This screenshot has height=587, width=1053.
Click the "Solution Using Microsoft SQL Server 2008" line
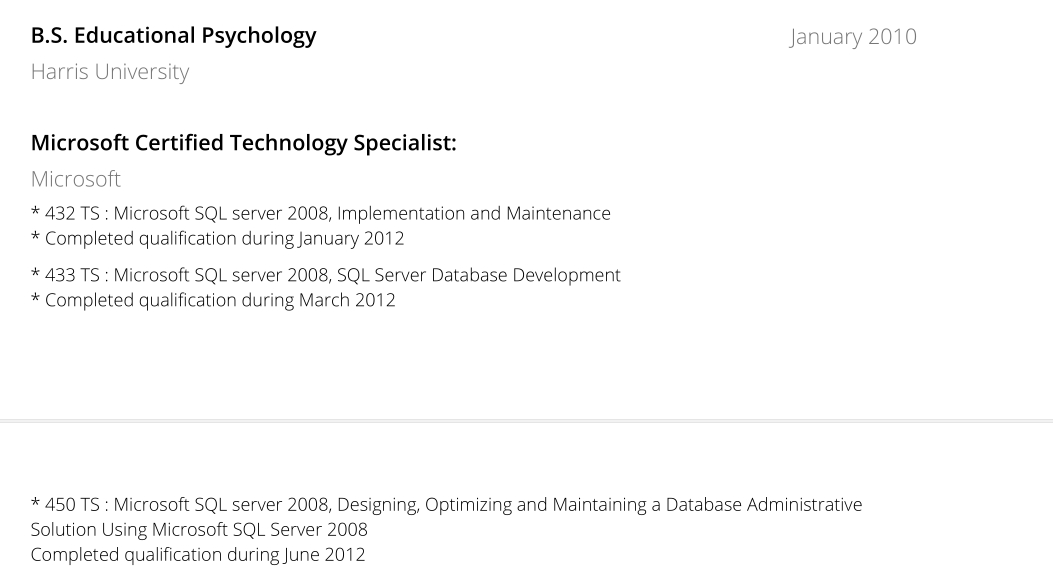[x=199, y=529]
